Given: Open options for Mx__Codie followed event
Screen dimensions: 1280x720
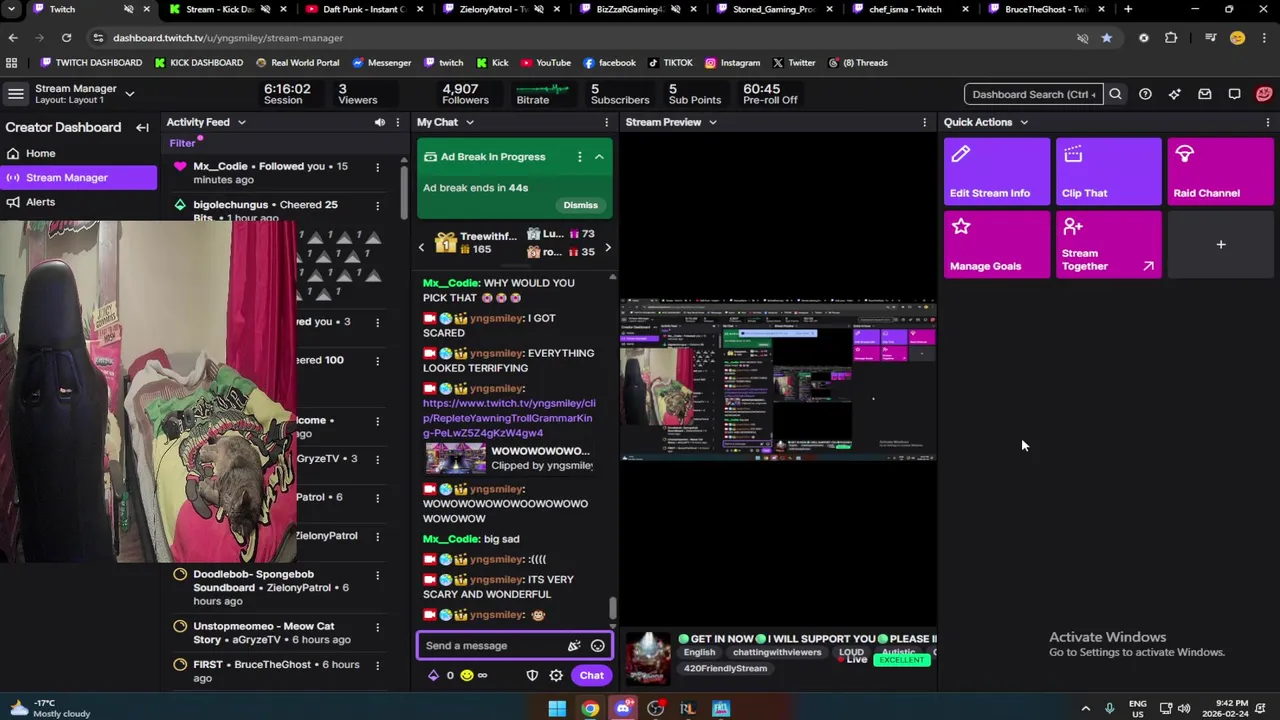Looking at the screenshot, I should (377, 167).
